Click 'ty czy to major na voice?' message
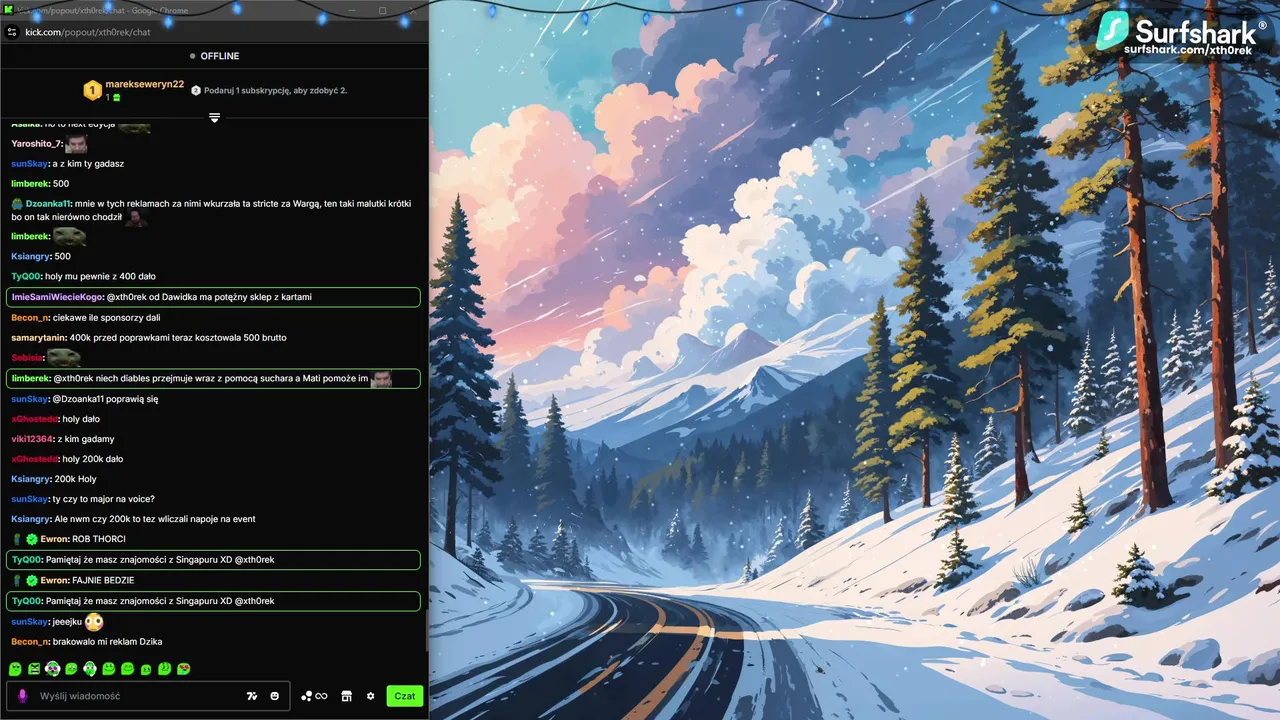Viewport: 1280px width, 720px height. (x=103, y=499)
